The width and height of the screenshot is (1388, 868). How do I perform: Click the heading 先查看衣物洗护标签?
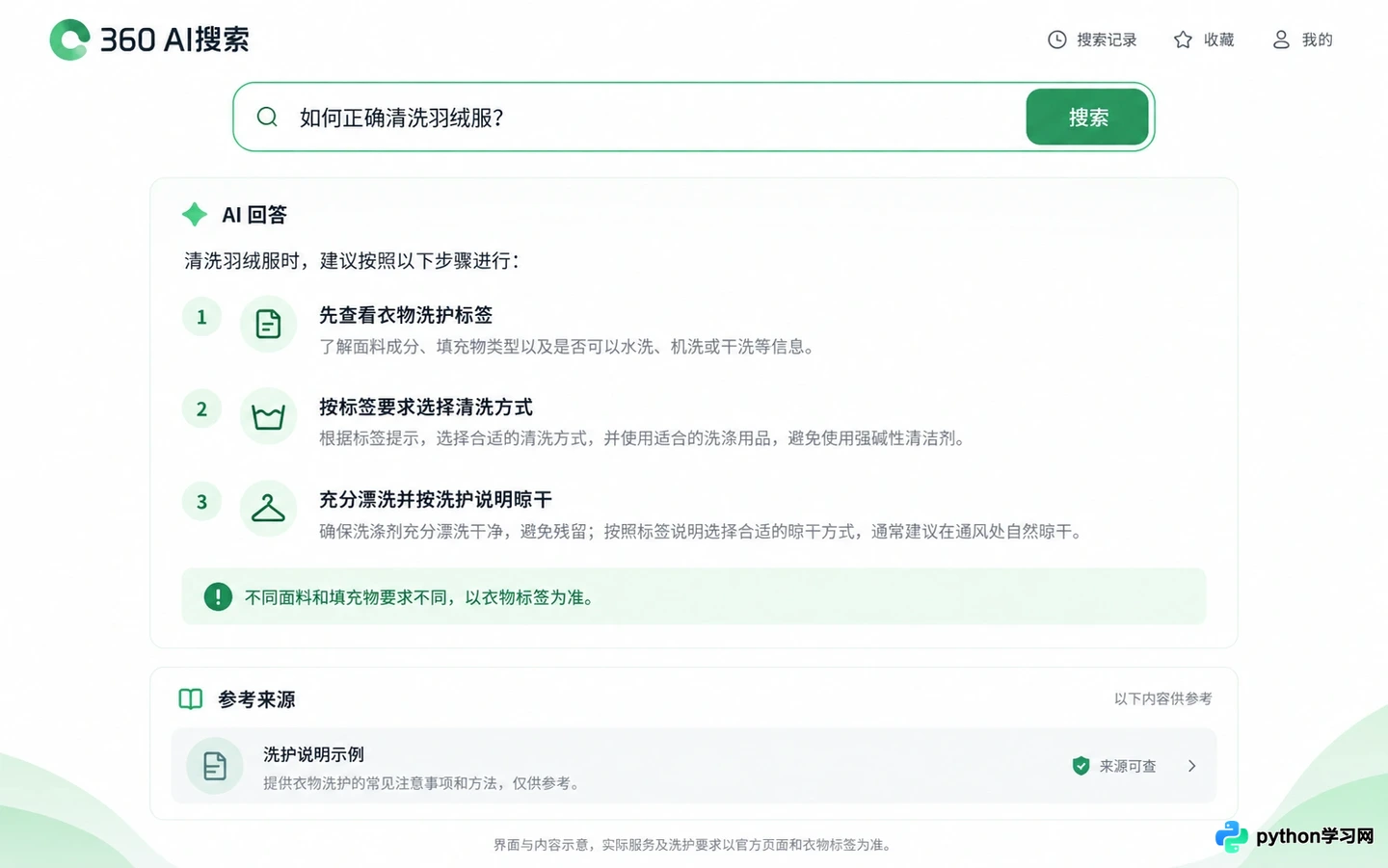tap(406, 315)
